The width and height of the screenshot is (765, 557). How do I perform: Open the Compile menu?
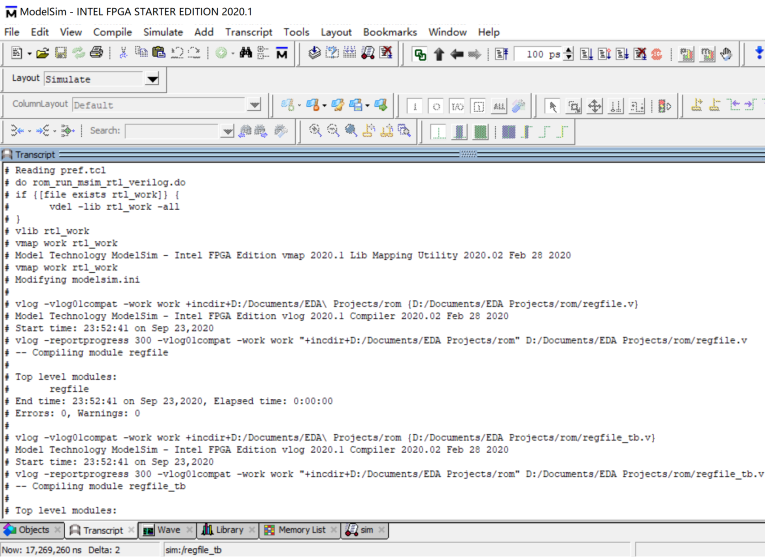(x=112, y=32)
